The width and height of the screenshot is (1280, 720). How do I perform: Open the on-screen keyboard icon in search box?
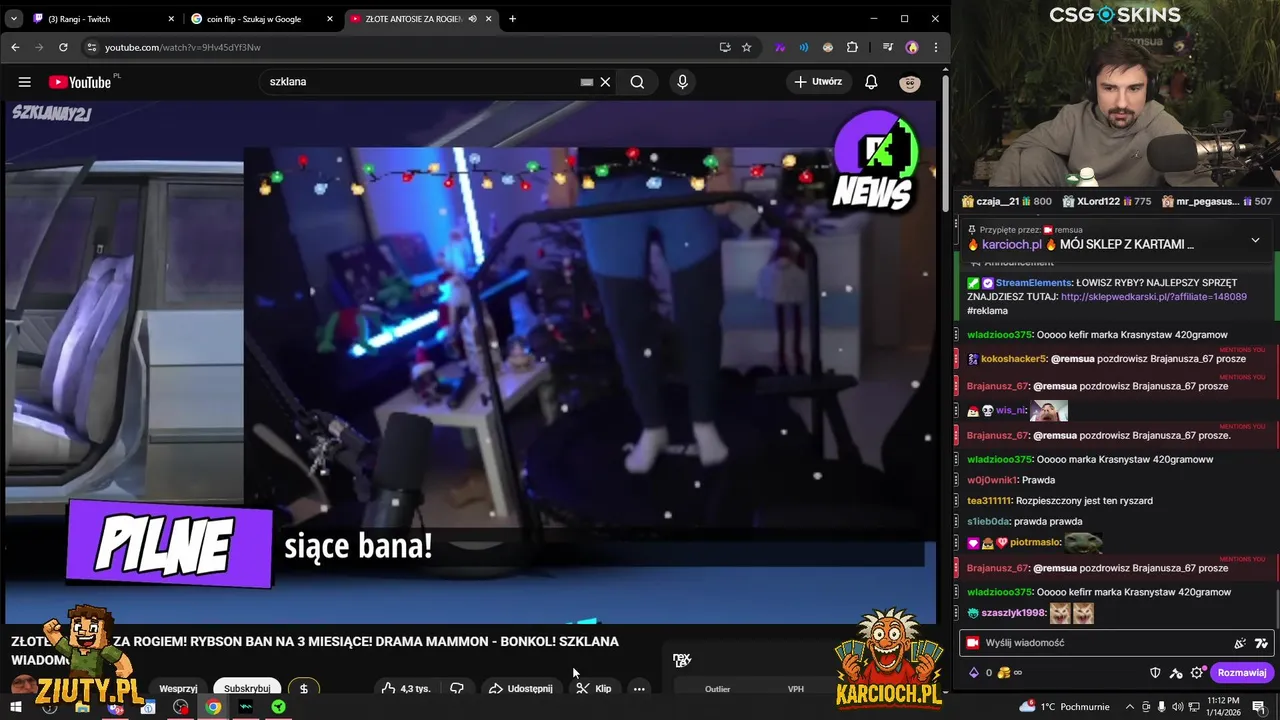[587, 82]
